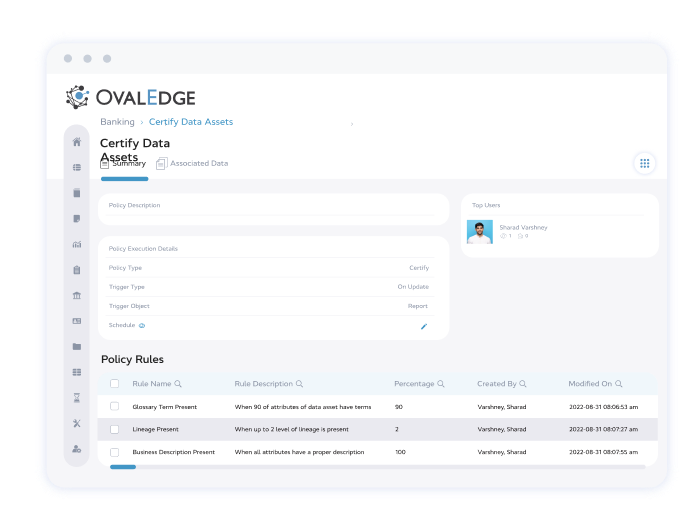Open the bank governance sidebar icon
This screenshot has height=521, width=700.
[77, 295]
